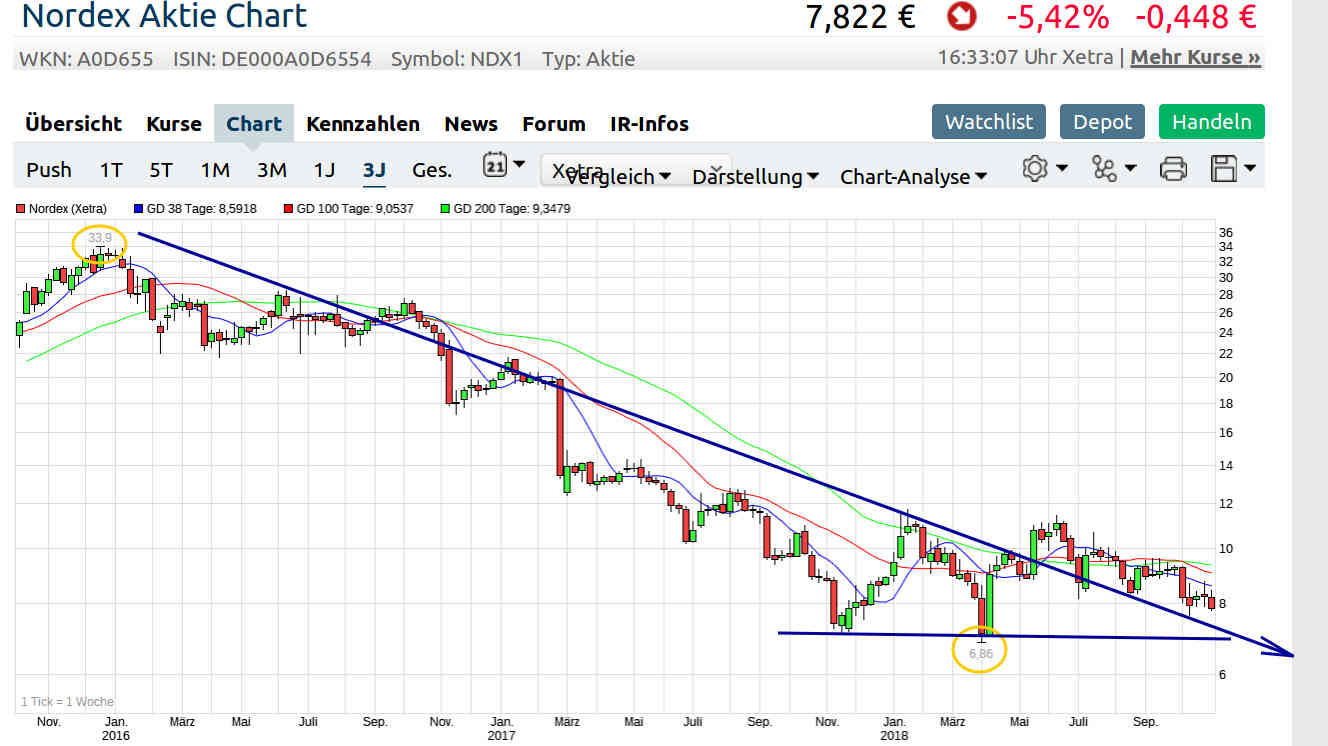Click the Depot button

(1103, 122)
